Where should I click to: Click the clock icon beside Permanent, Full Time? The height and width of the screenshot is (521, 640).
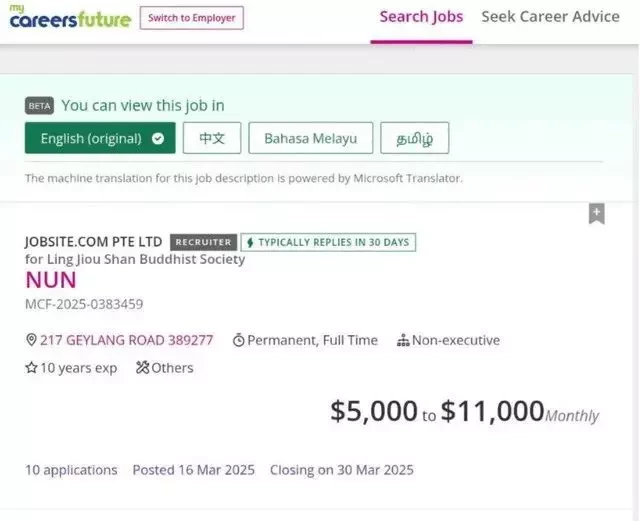pos(238,340)
